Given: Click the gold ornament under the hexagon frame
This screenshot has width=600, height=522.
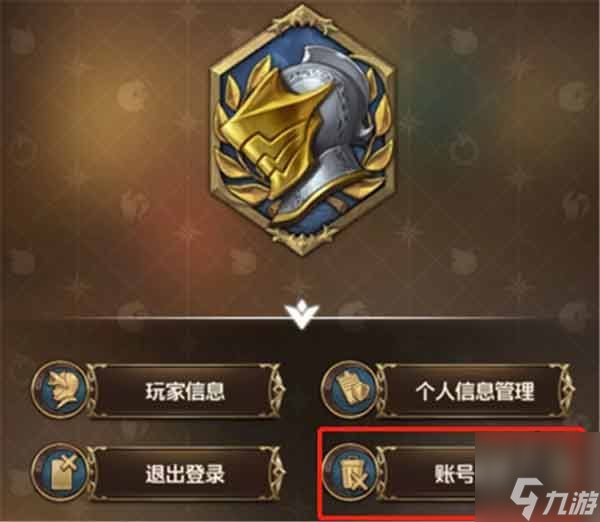Looking at the screenshot, I should pyautogui.click(x=302, y=239).
